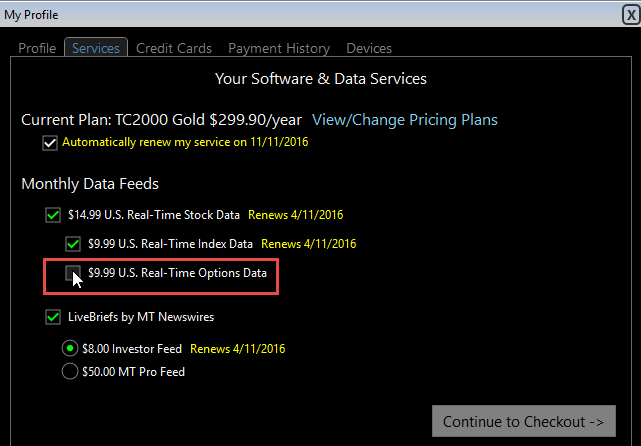Click the Monthly Data Feeds heading

[90, 184]
